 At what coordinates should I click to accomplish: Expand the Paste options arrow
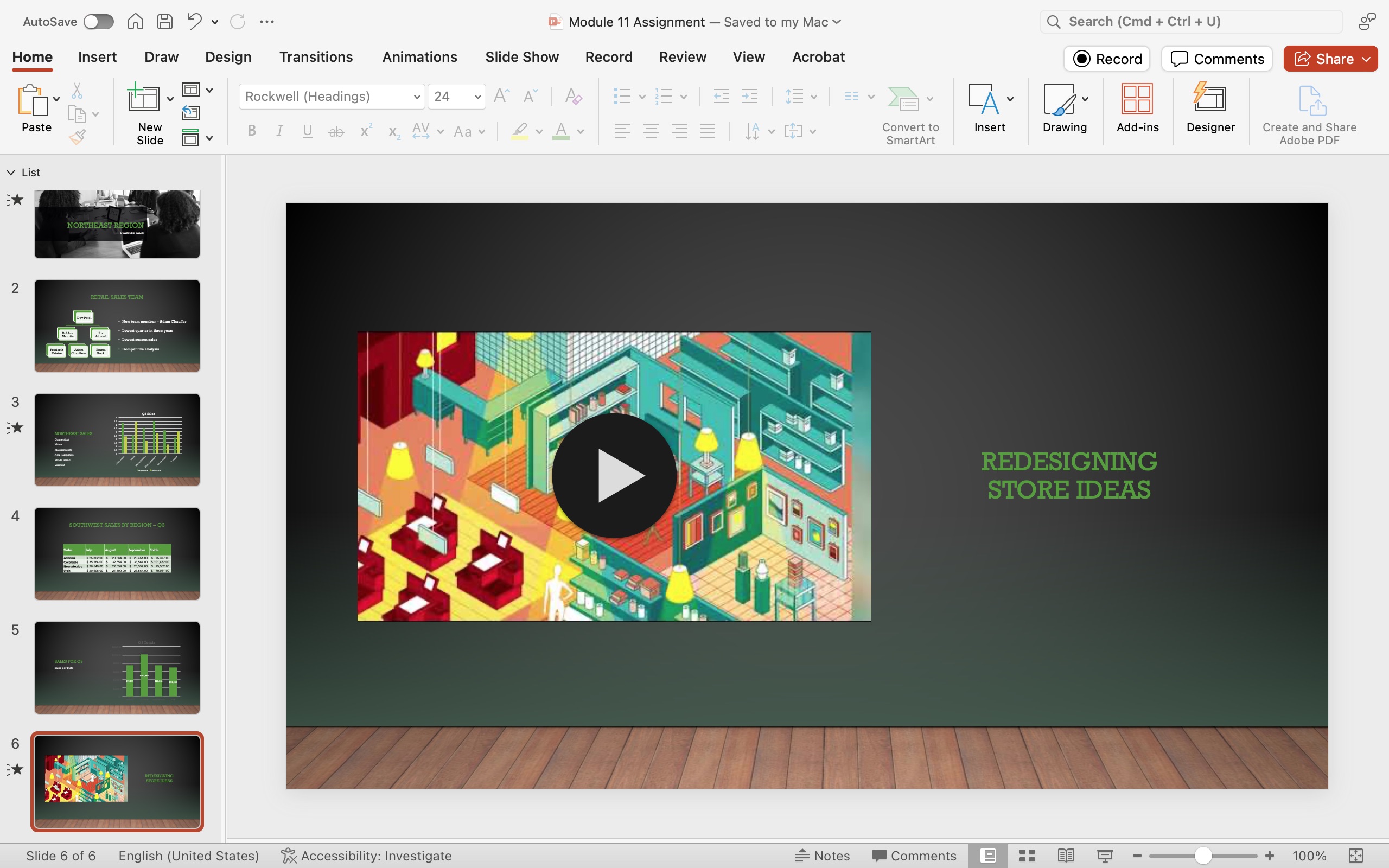click(x=56, y=99)
